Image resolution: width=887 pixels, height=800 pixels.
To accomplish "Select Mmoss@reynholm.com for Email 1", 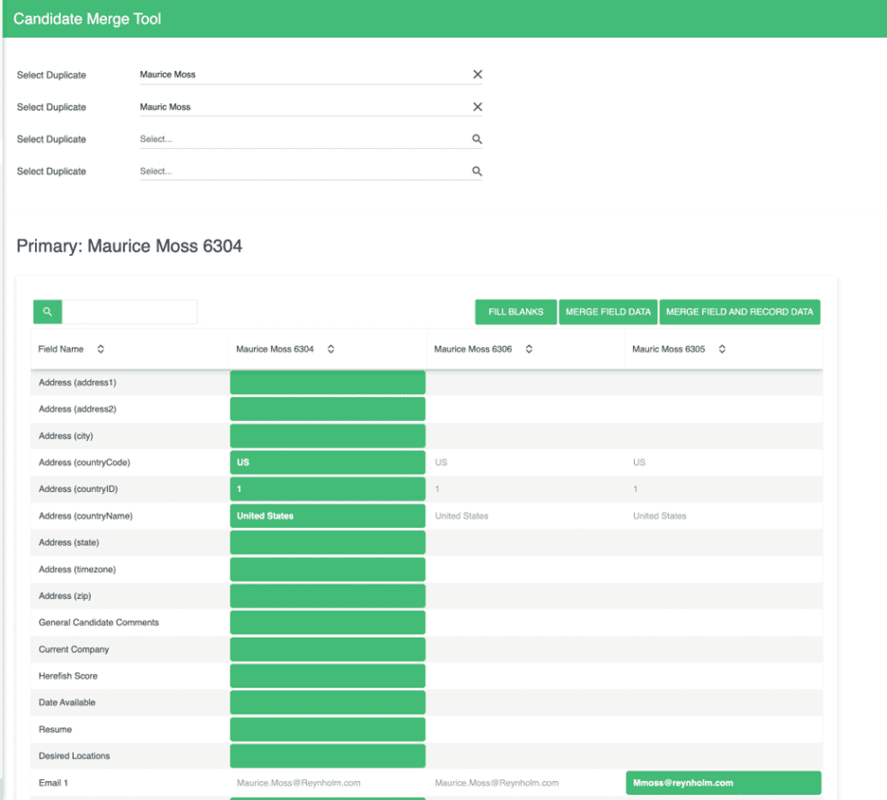I will click(x=724, y=782).
